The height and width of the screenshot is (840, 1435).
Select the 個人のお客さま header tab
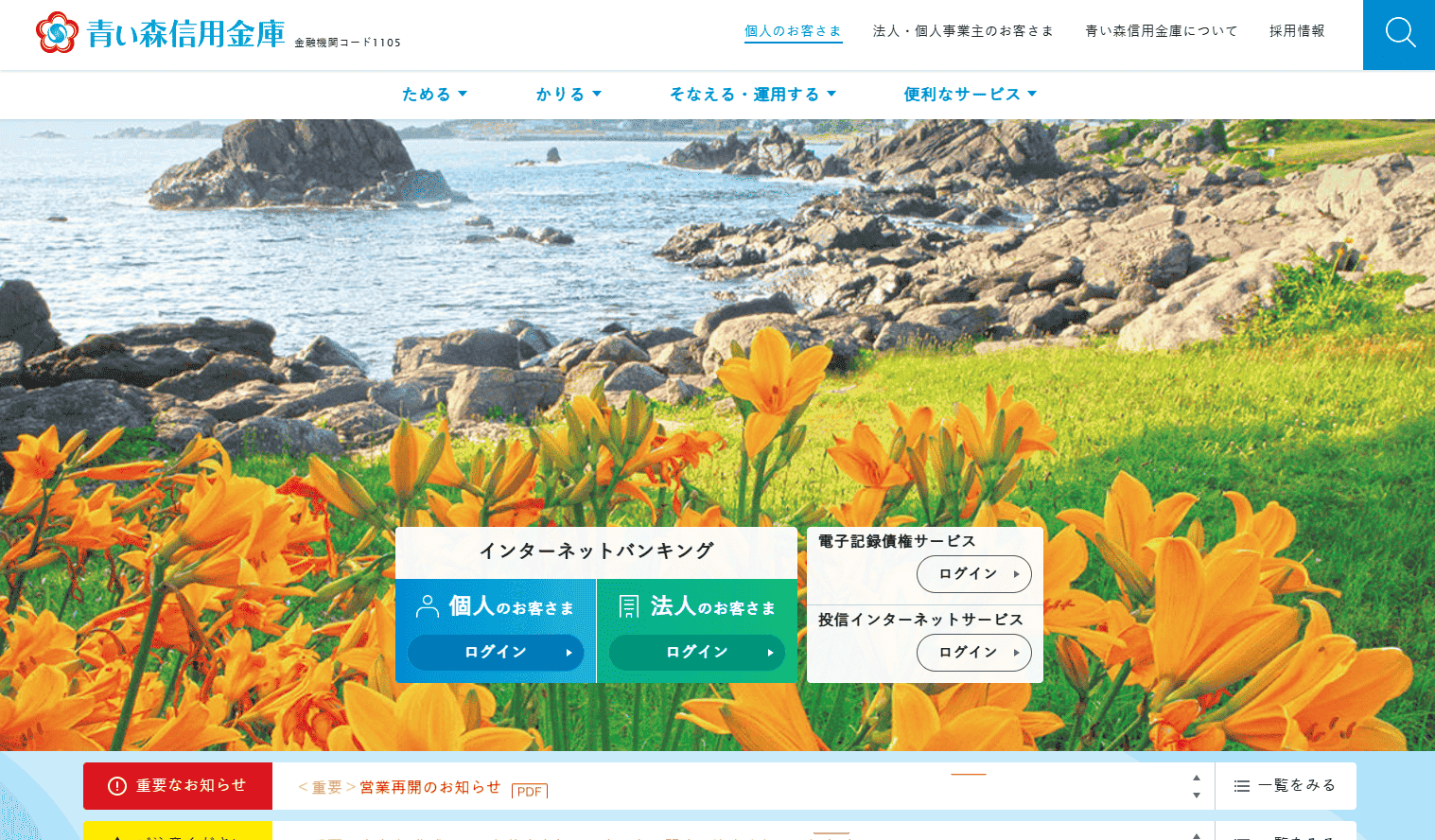click(x=793, y=31)
